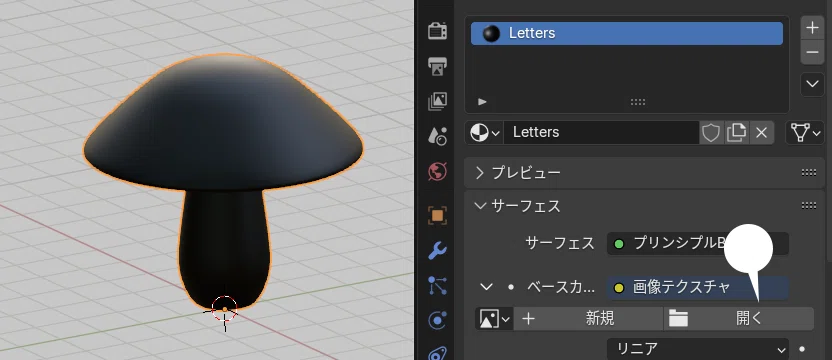Open the View Layer properties tab

(x=437, y=101)
